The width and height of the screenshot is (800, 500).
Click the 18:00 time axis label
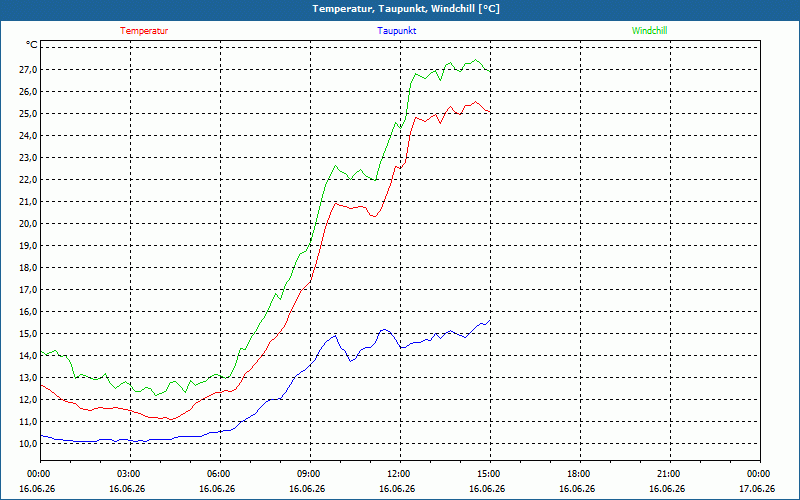(x=580, y=474)
